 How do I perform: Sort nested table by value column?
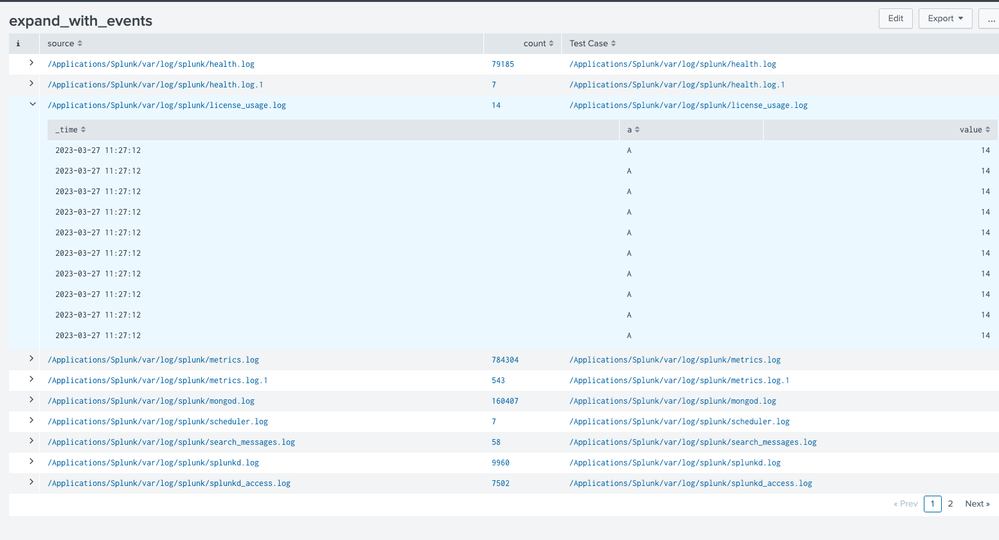coord(976,129)
